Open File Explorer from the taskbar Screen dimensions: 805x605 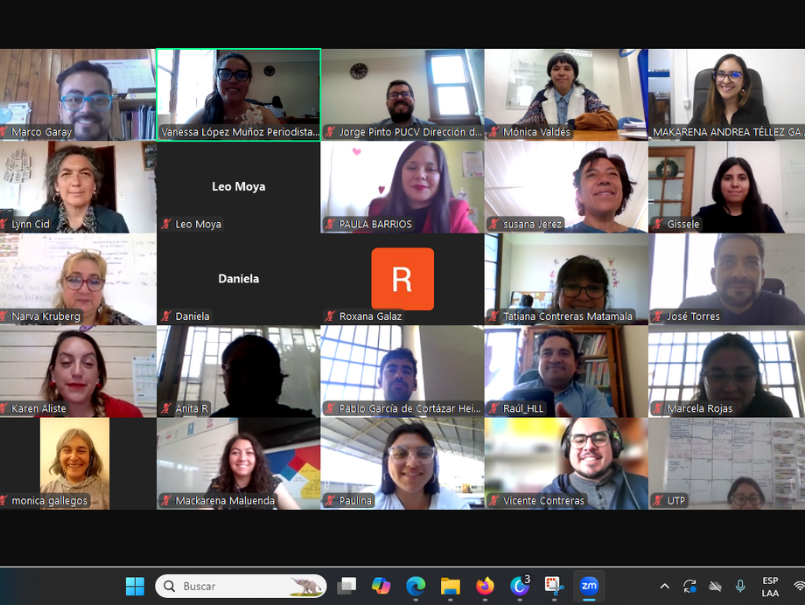[x=450, y=586]
